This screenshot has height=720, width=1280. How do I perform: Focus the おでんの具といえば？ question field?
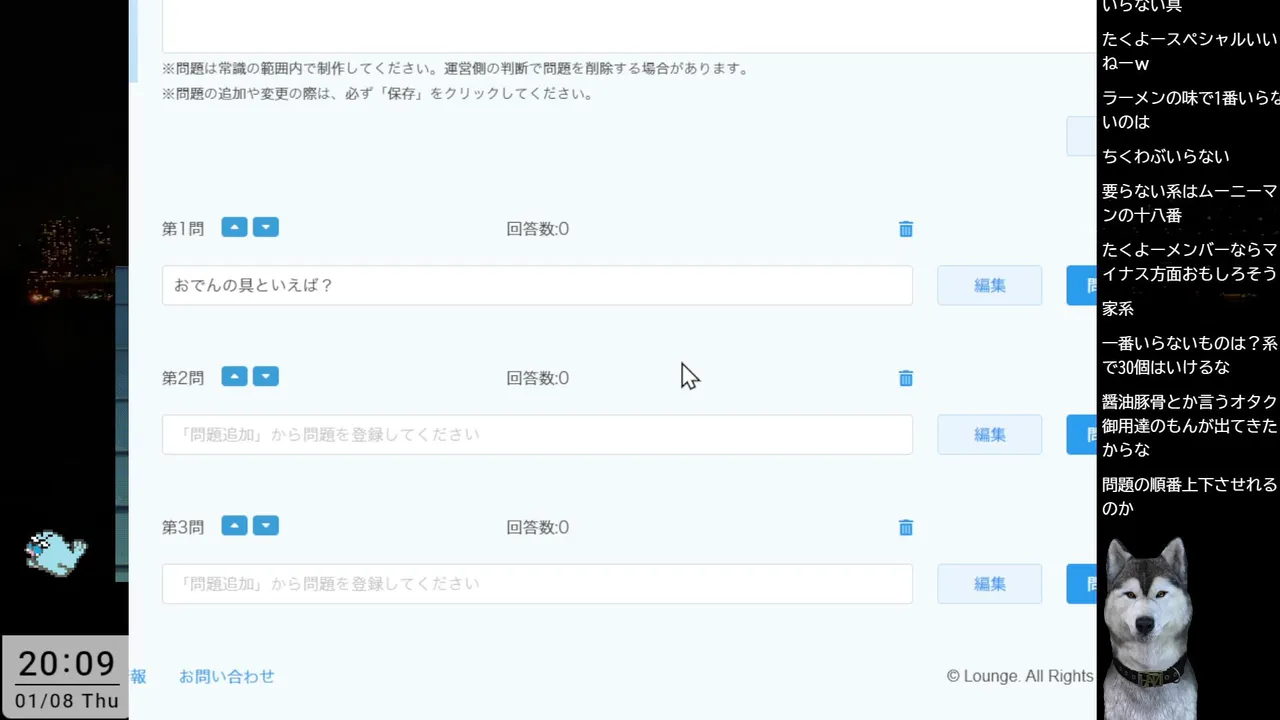tap(537, 285)
